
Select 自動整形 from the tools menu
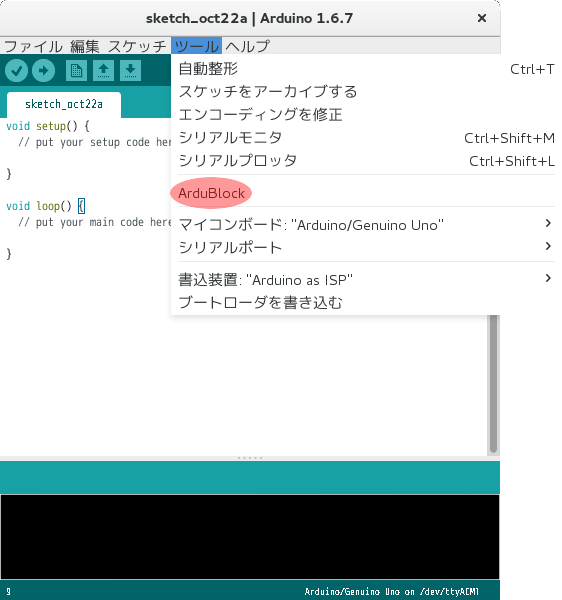tap(366, 69)
